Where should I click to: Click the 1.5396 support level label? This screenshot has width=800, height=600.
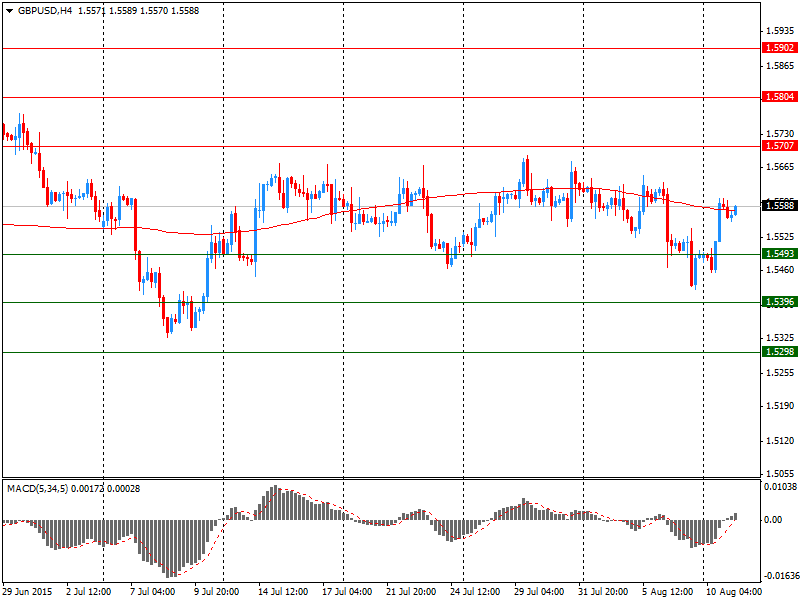point(780,302)
